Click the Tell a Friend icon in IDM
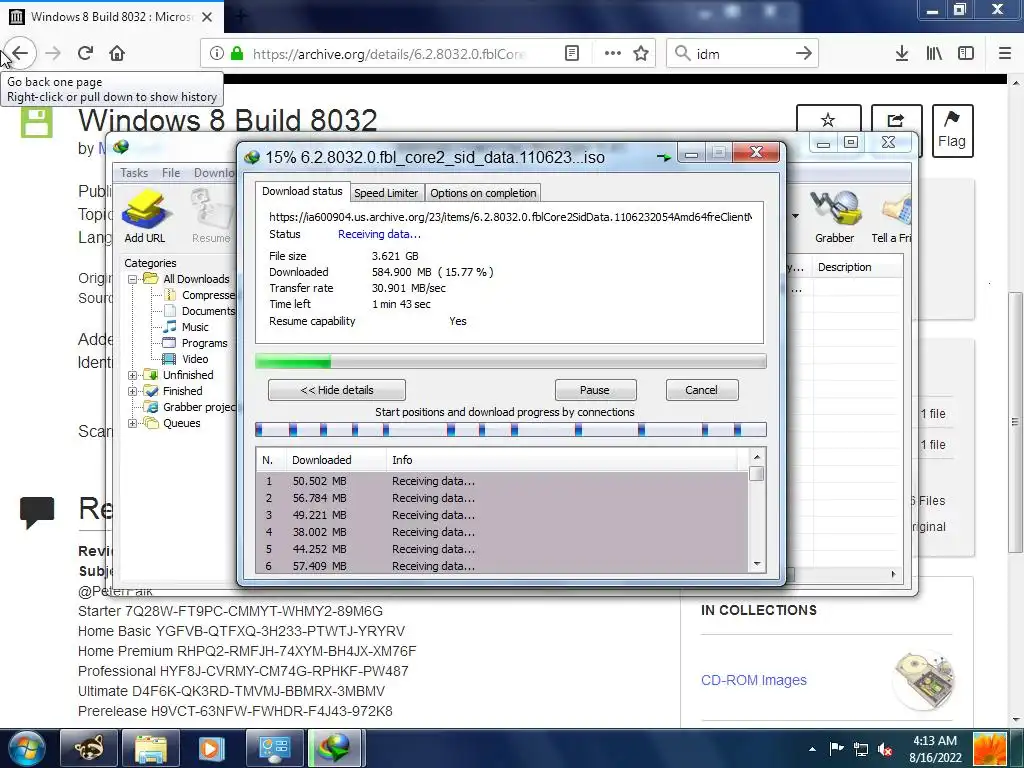This screenshot has width=1024, height=768. pos(891,216)
